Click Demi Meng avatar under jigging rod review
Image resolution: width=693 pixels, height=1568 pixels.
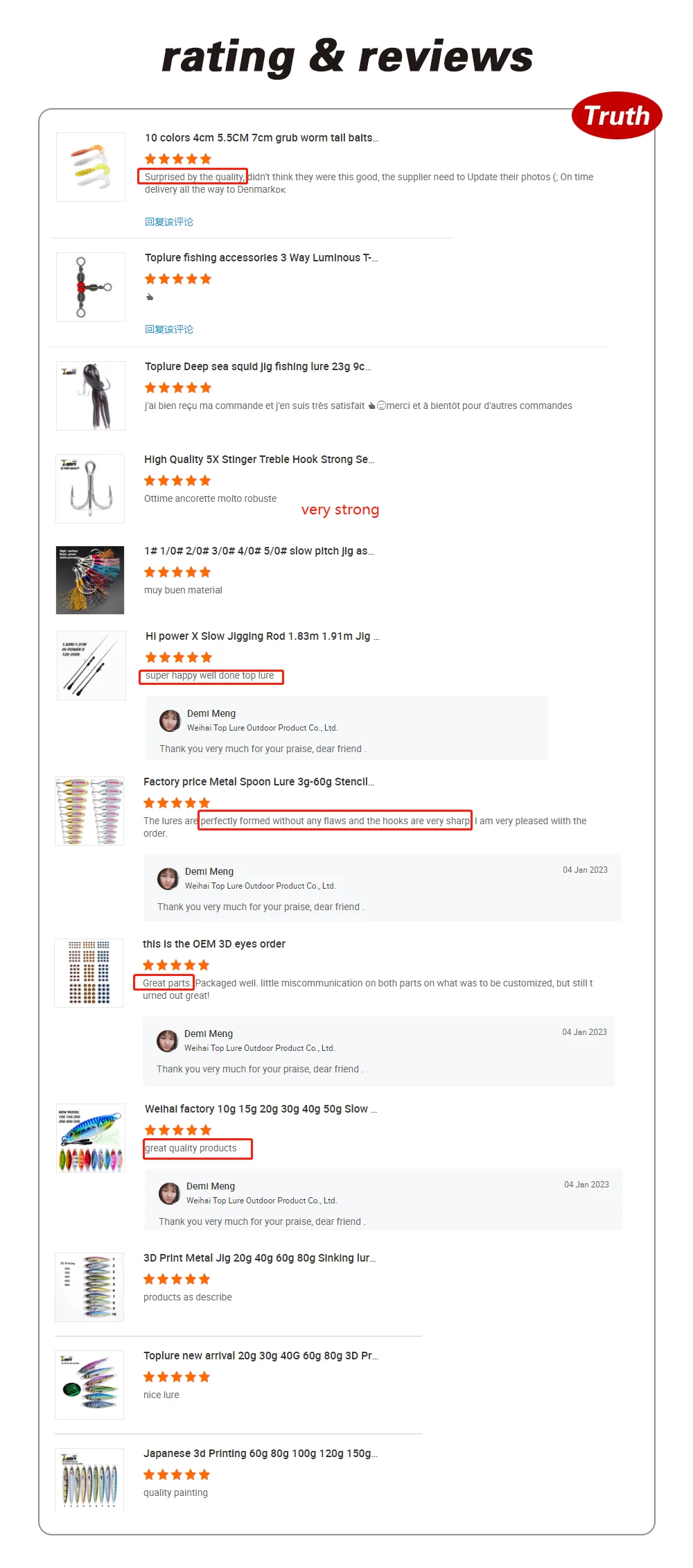pos(170,721)
